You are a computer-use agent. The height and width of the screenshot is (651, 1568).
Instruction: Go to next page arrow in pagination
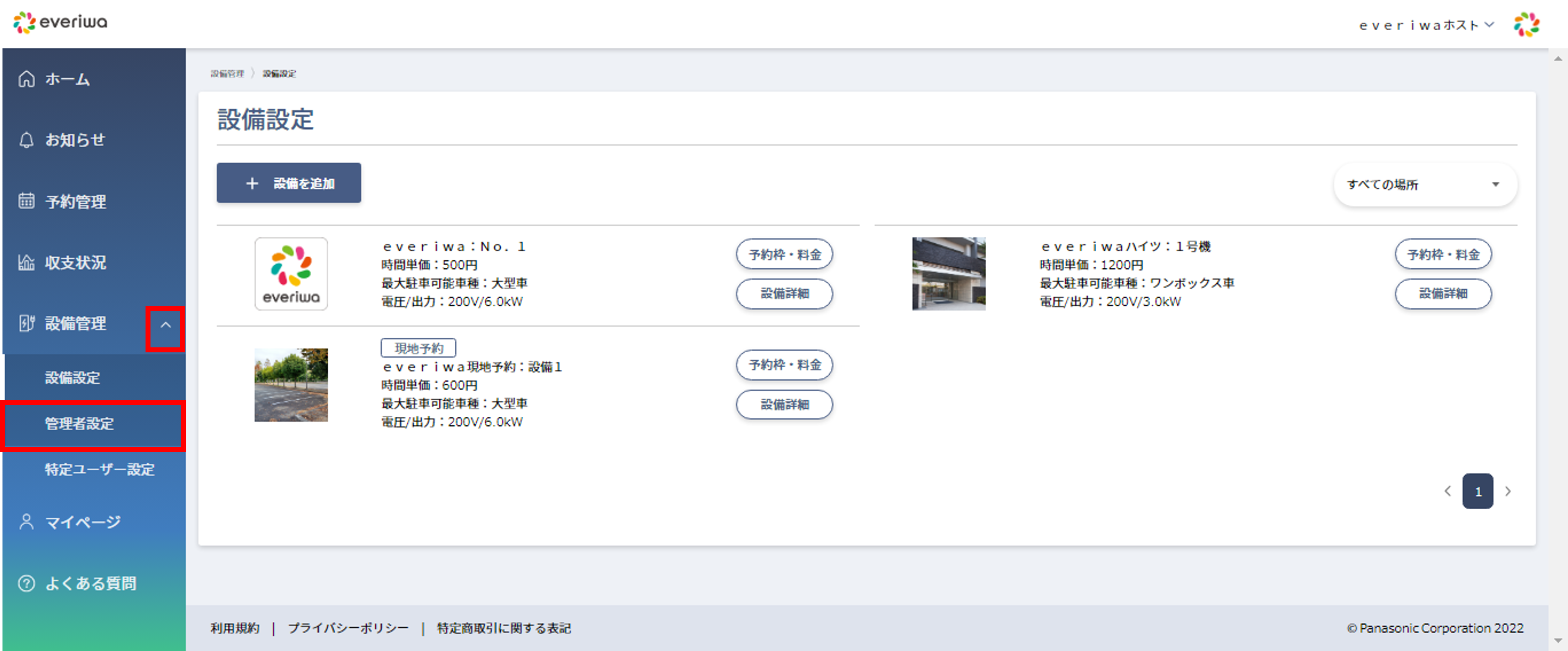1508,492
